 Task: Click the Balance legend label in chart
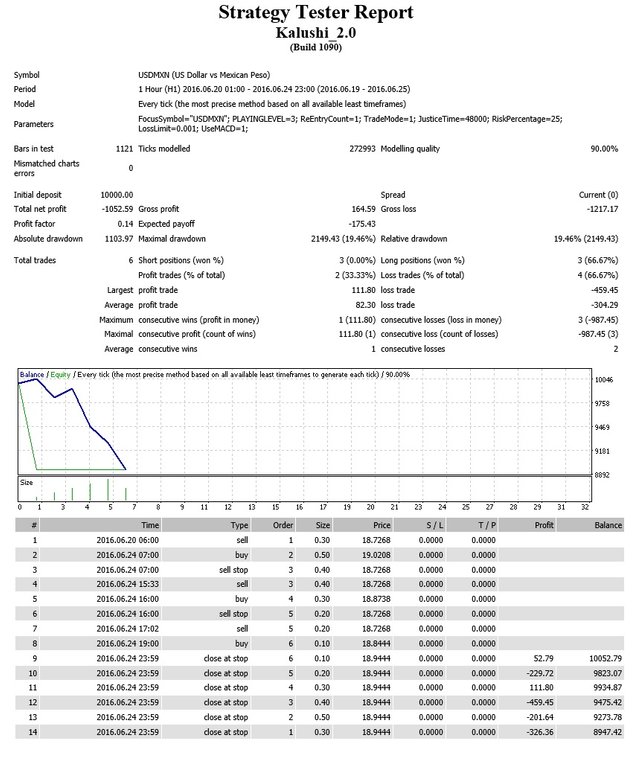pyautogui.click(x=32, y=375)
